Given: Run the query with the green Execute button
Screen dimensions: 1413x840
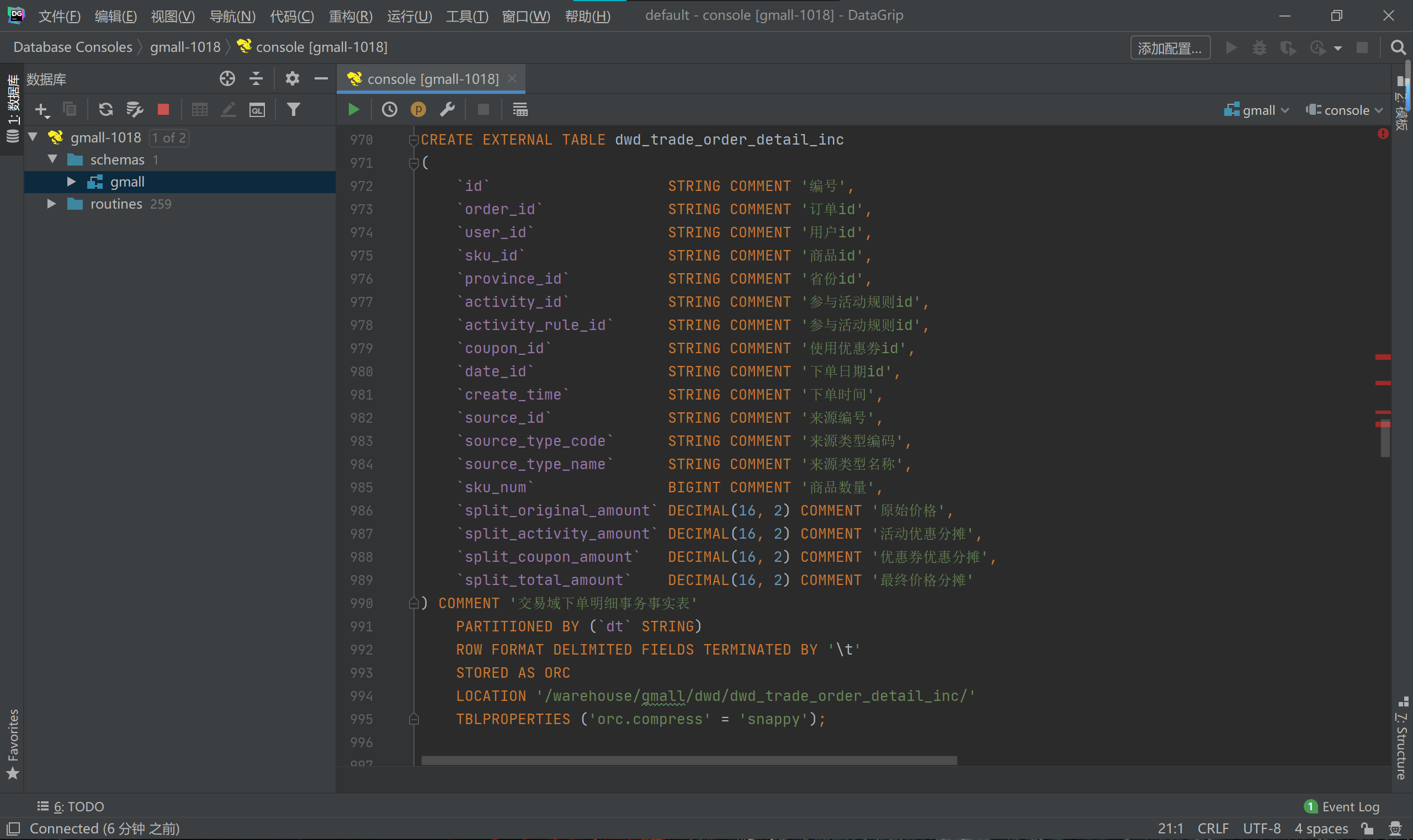Looking at the screenshot, I should click(x=354, y=109).
